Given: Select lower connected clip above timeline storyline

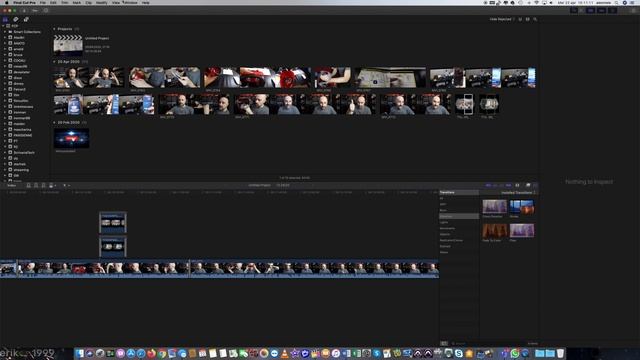Looking at the screenshot, I should 113,246.
